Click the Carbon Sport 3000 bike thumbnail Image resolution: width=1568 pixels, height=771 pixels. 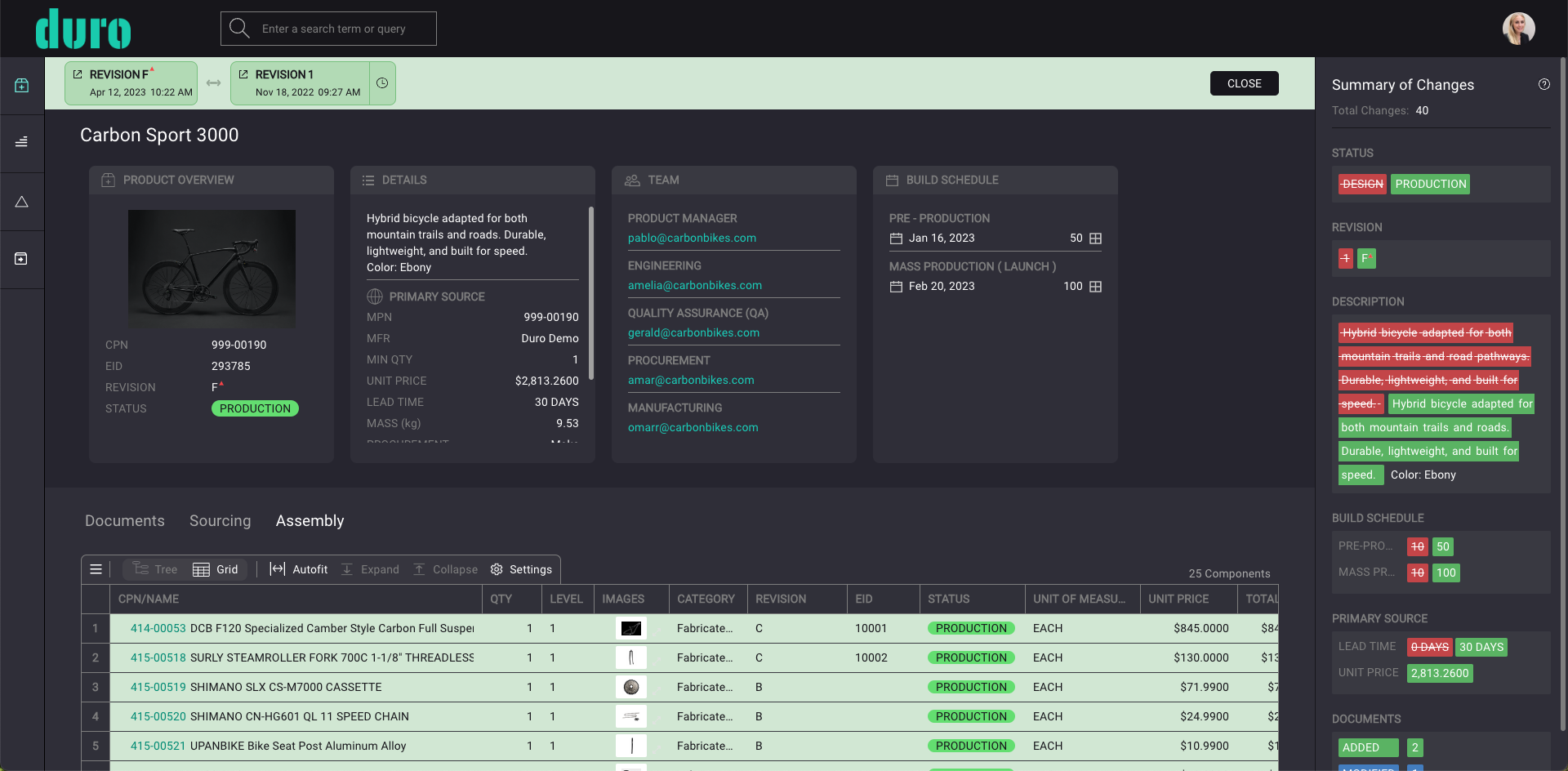pyautogui.click(x=212, y=269)
